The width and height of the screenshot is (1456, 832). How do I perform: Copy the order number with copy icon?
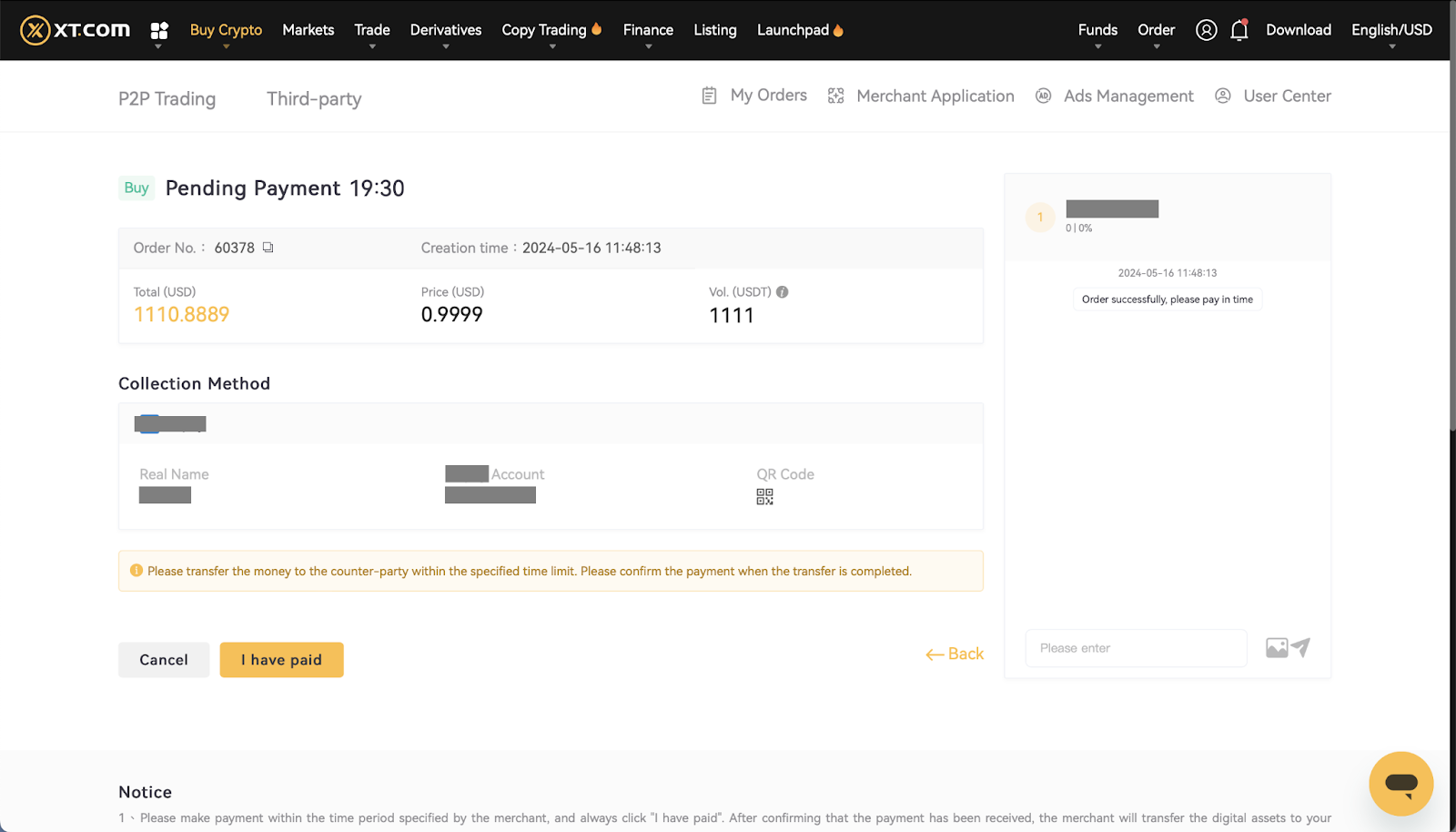[268, 248]
